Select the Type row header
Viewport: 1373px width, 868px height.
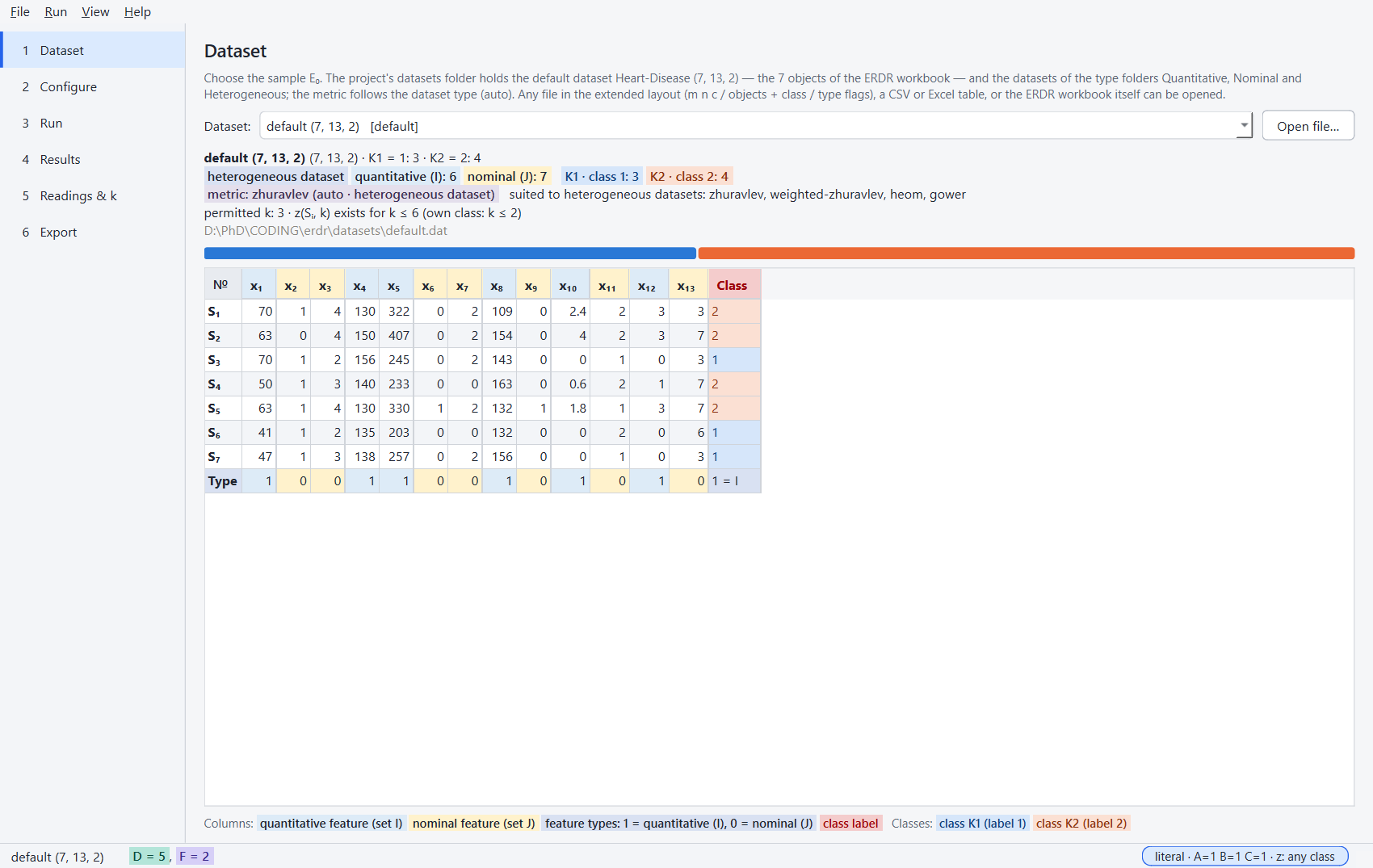pyautogui.click(x=223, y=481)
